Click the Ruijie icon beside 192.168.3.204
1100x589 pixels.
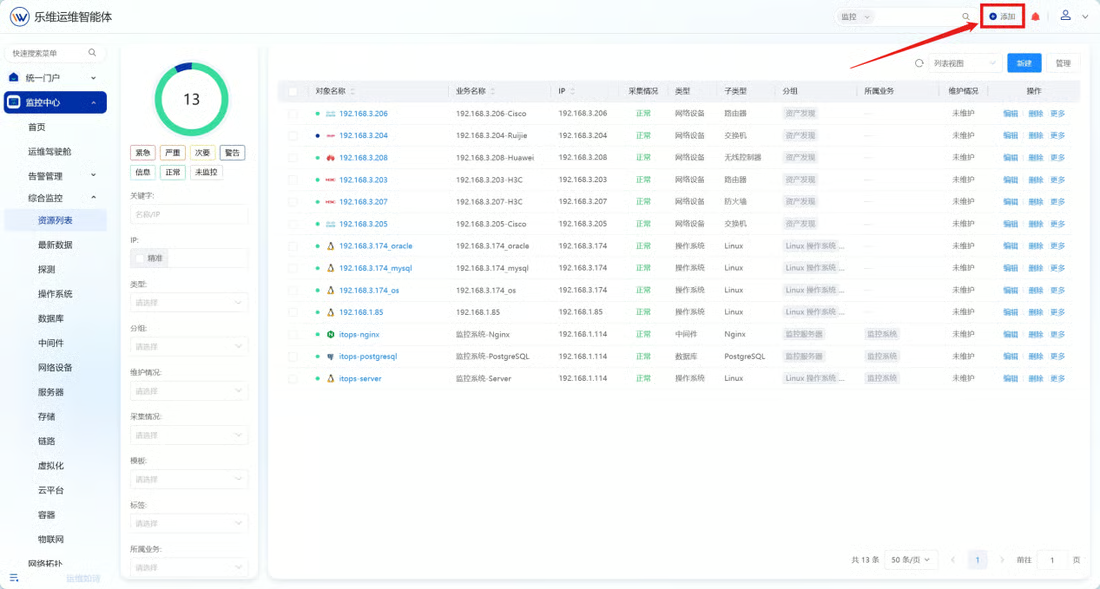click(x=330, y=135)
